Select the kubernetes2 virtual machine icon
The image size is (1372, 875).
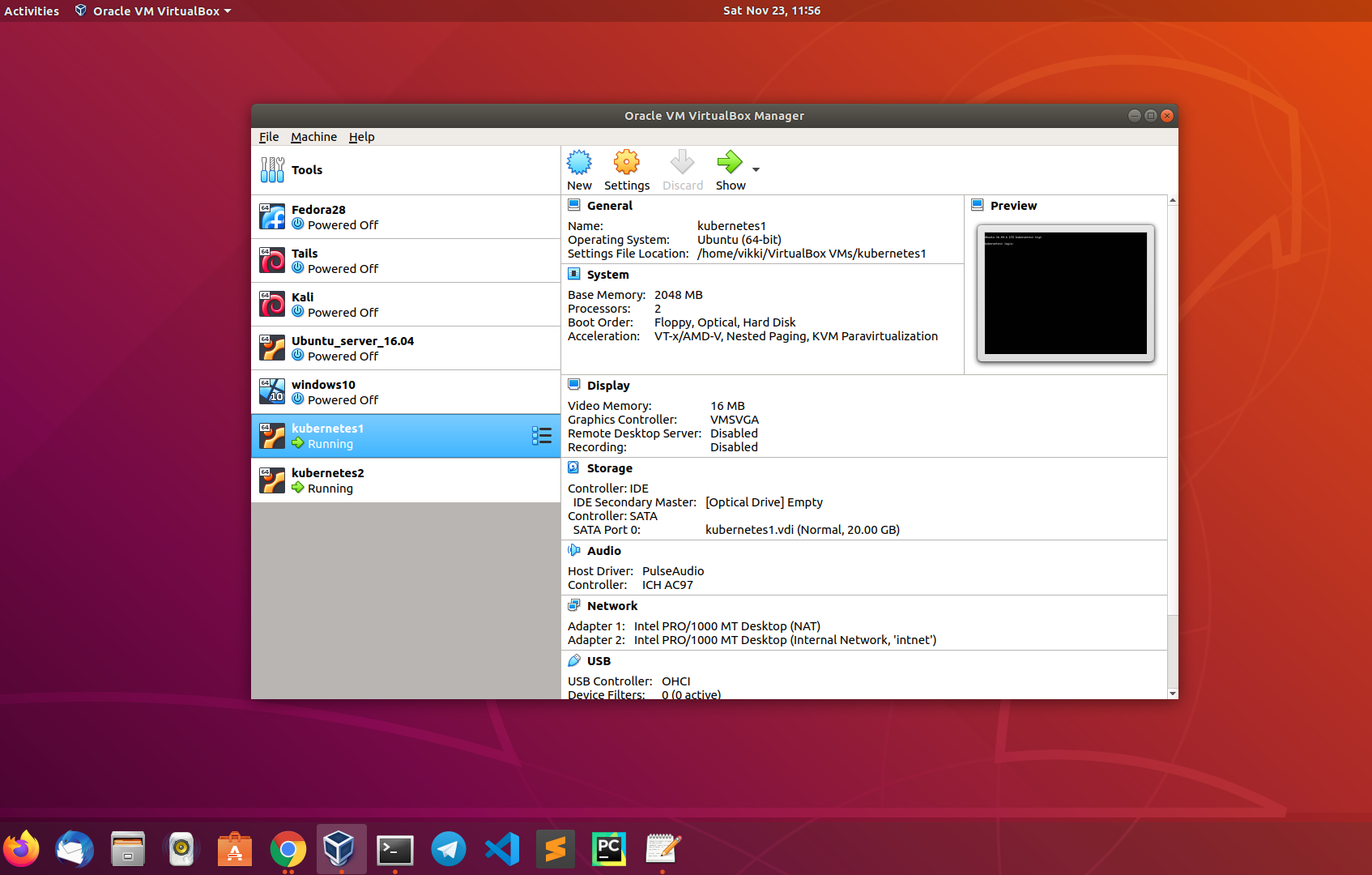pyautogui.click(x=272, y=480)
